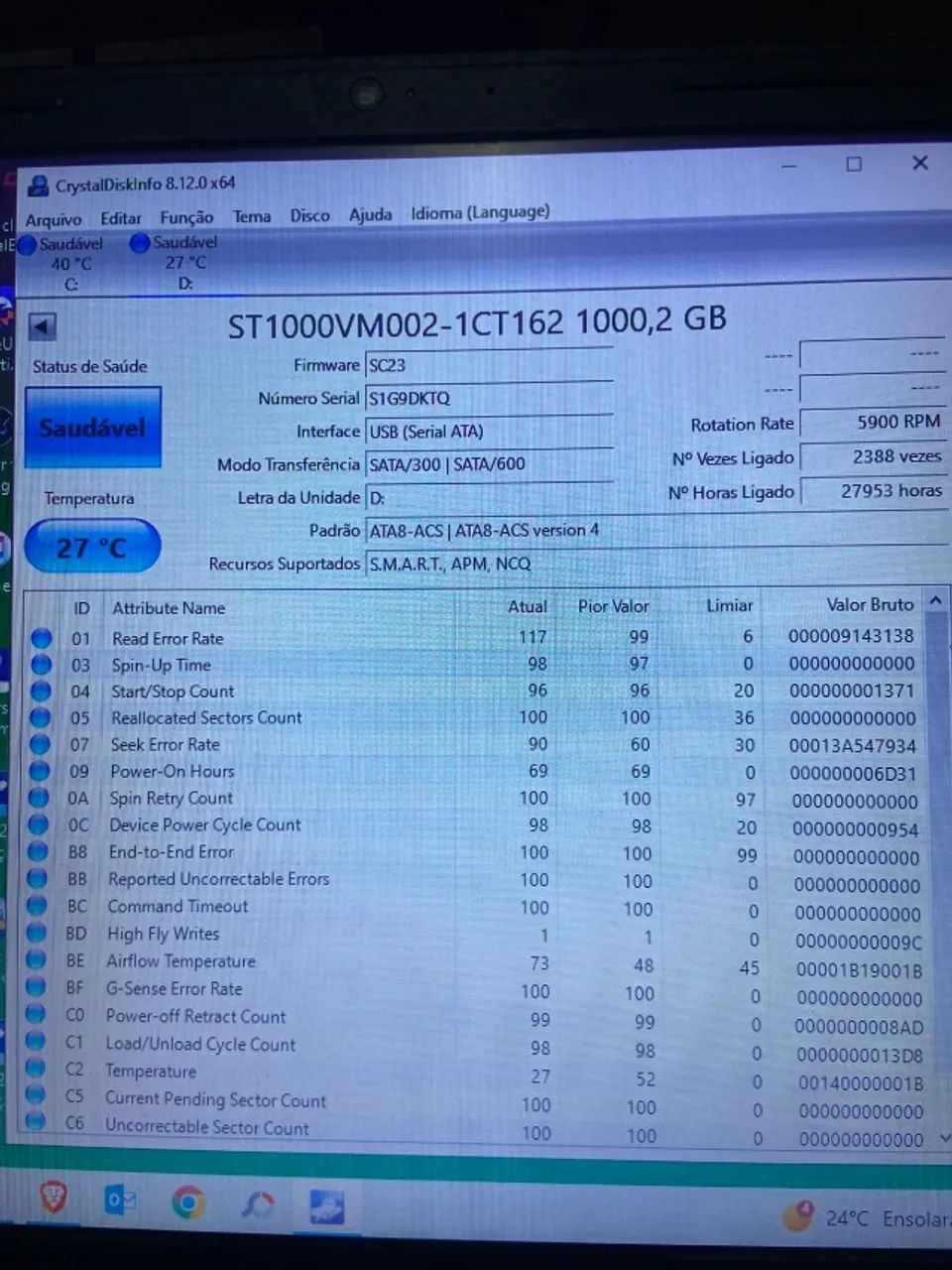Open Brave browser from the taskbar
The height and width of the screenshot is (1270, 952).
[x=54, y=1199]
